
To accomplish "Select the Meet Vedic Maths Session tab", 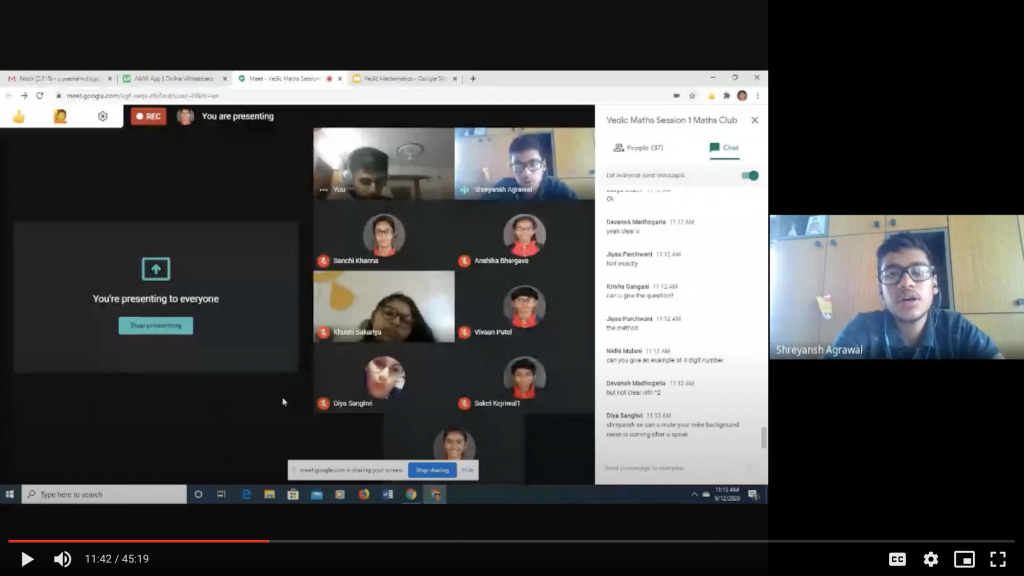I will coord(290,78).
